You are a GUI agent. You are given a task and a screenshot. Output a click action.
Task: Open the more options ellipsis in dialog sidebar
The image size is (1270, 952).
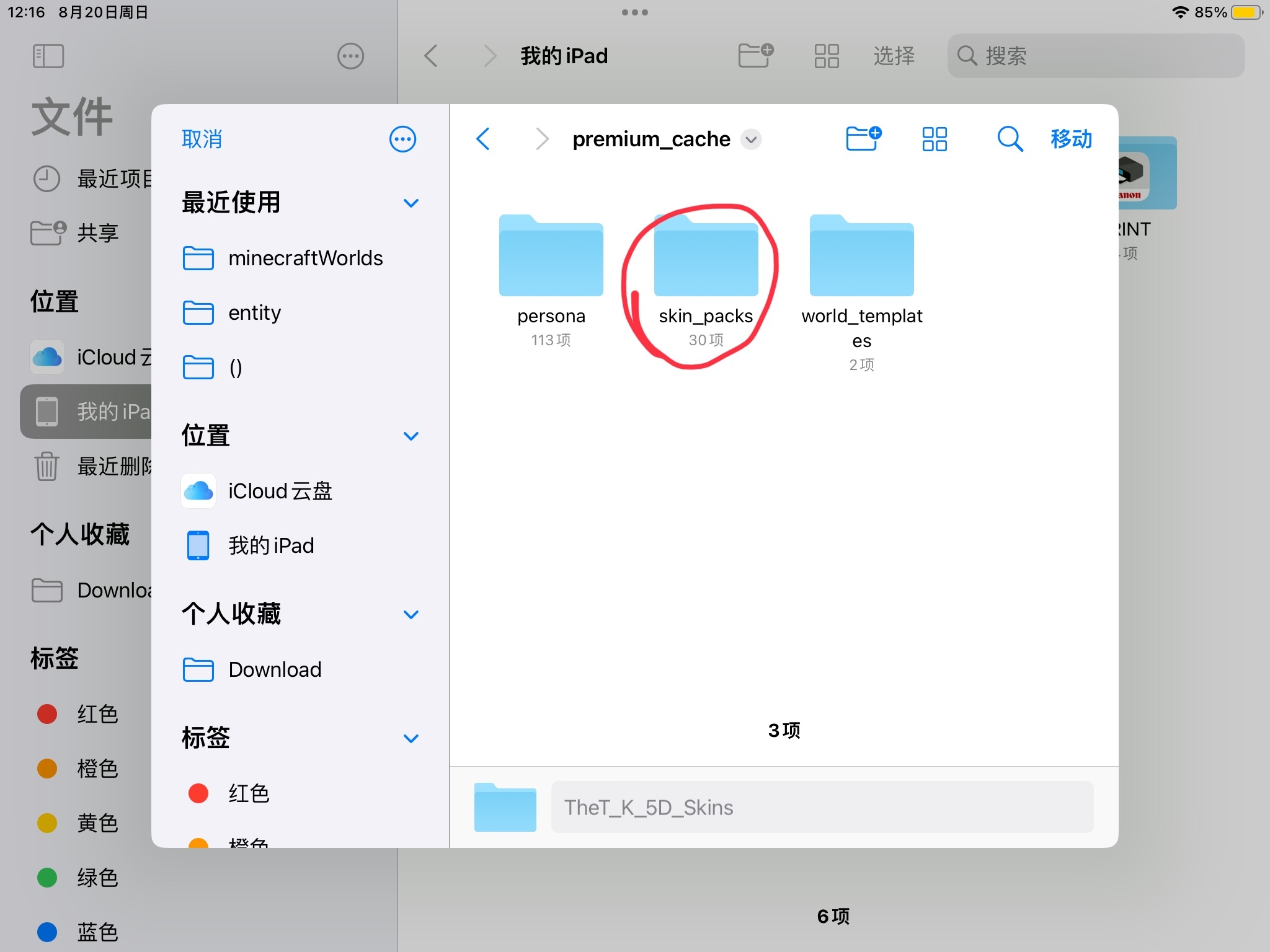(402, 139)
